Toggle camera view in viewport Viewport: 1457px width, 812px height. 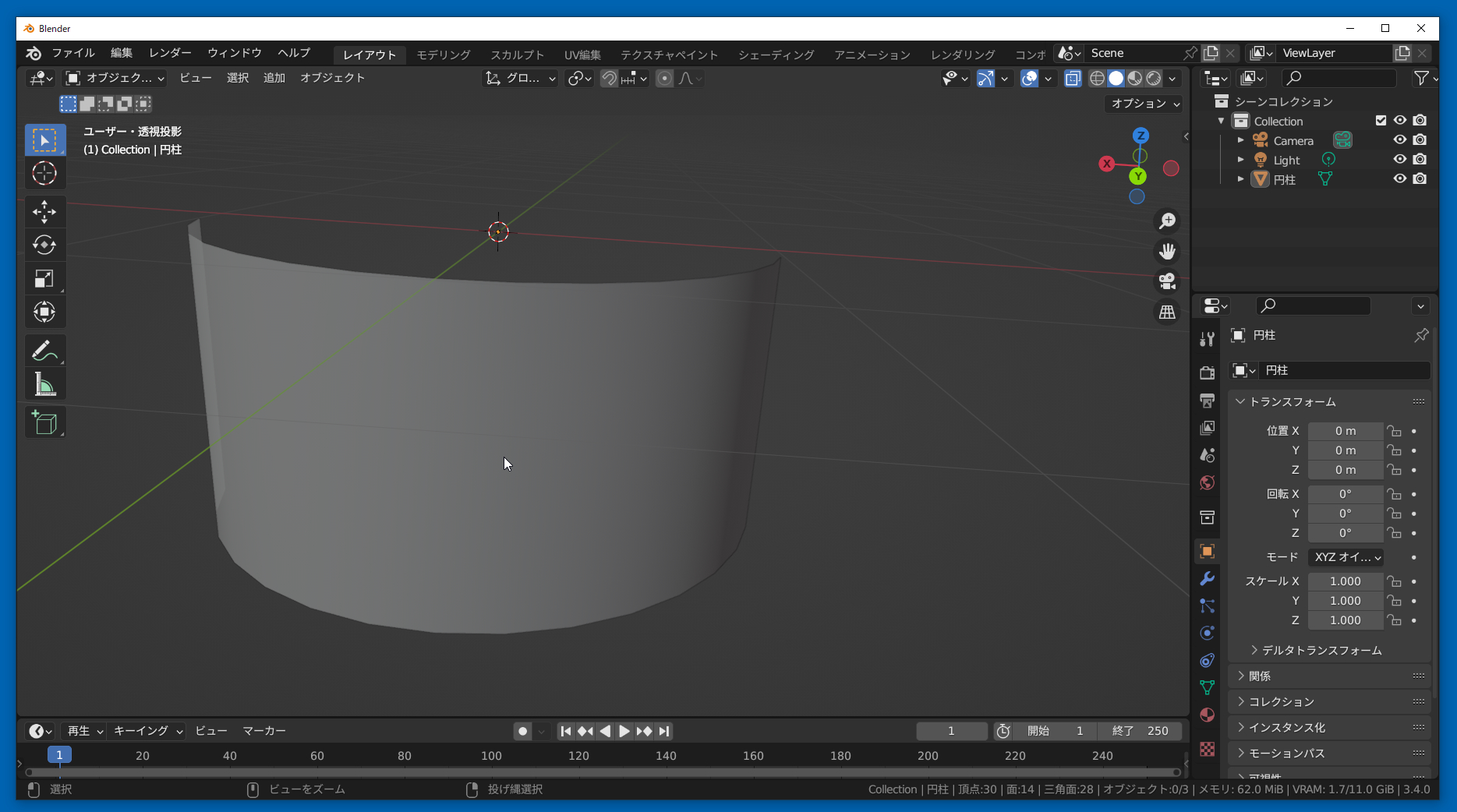1167,281
